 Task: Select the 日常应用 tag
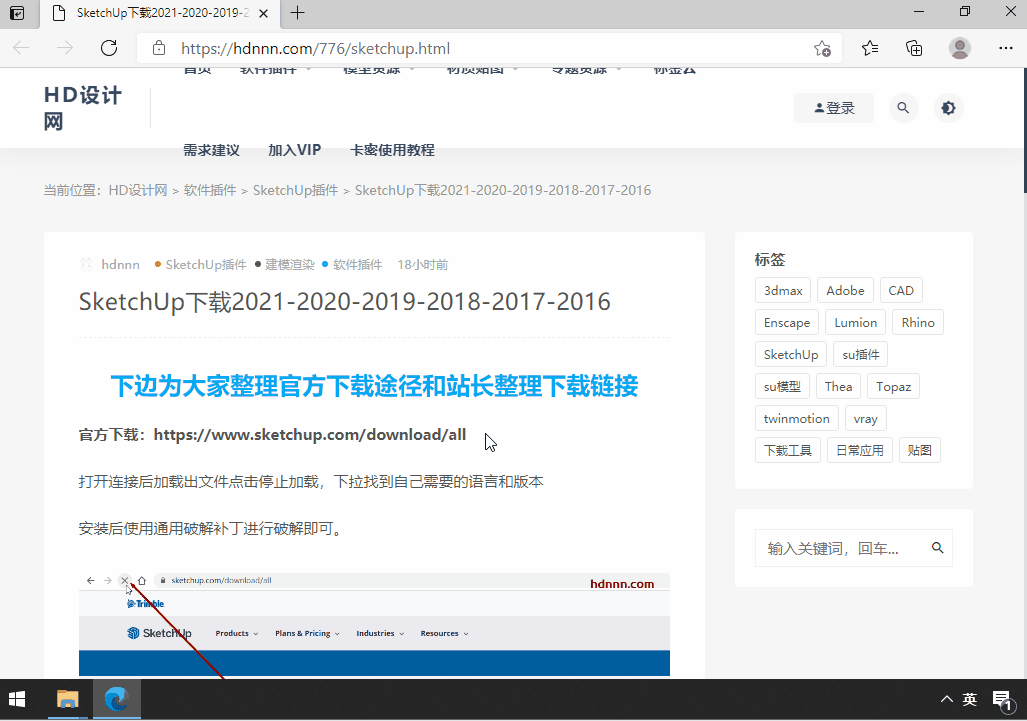point(859,451)
